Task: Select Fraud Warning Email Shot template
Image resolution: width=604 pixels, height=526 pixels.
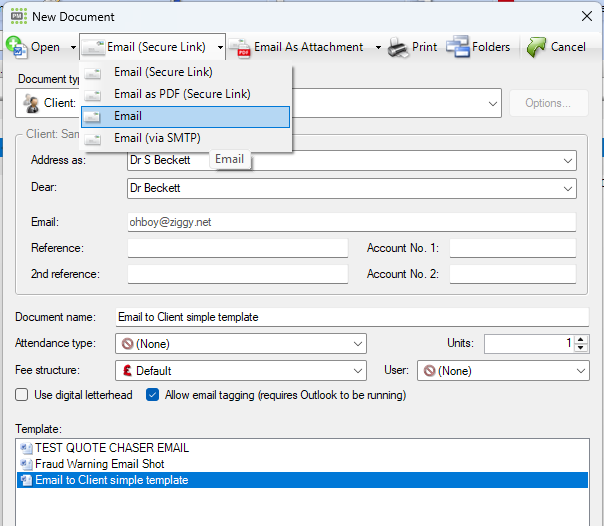Action: click(x=99, y=464)
